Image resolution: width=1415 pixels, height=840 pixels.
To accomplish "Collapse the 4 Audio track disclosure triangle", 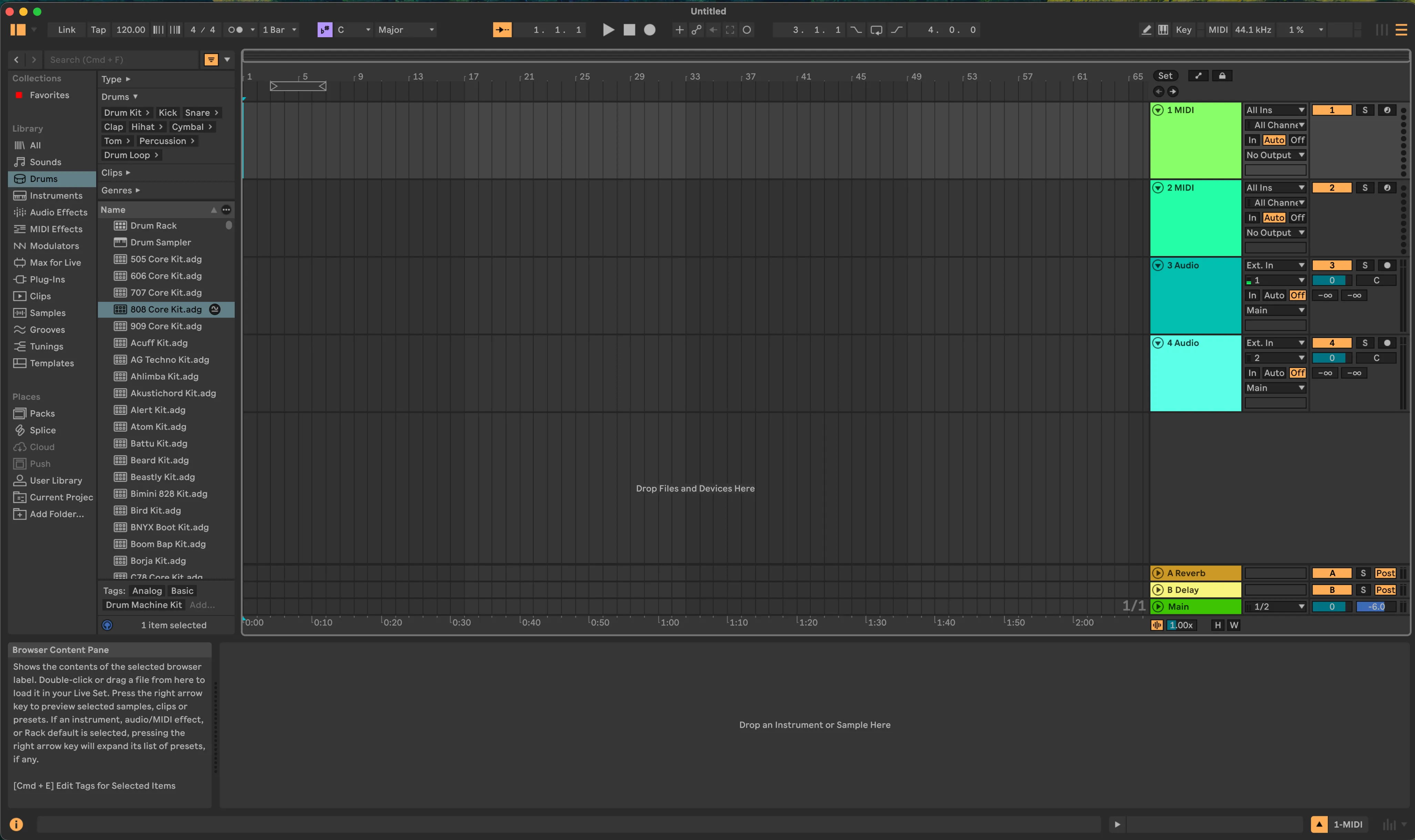I will 1158,342.
